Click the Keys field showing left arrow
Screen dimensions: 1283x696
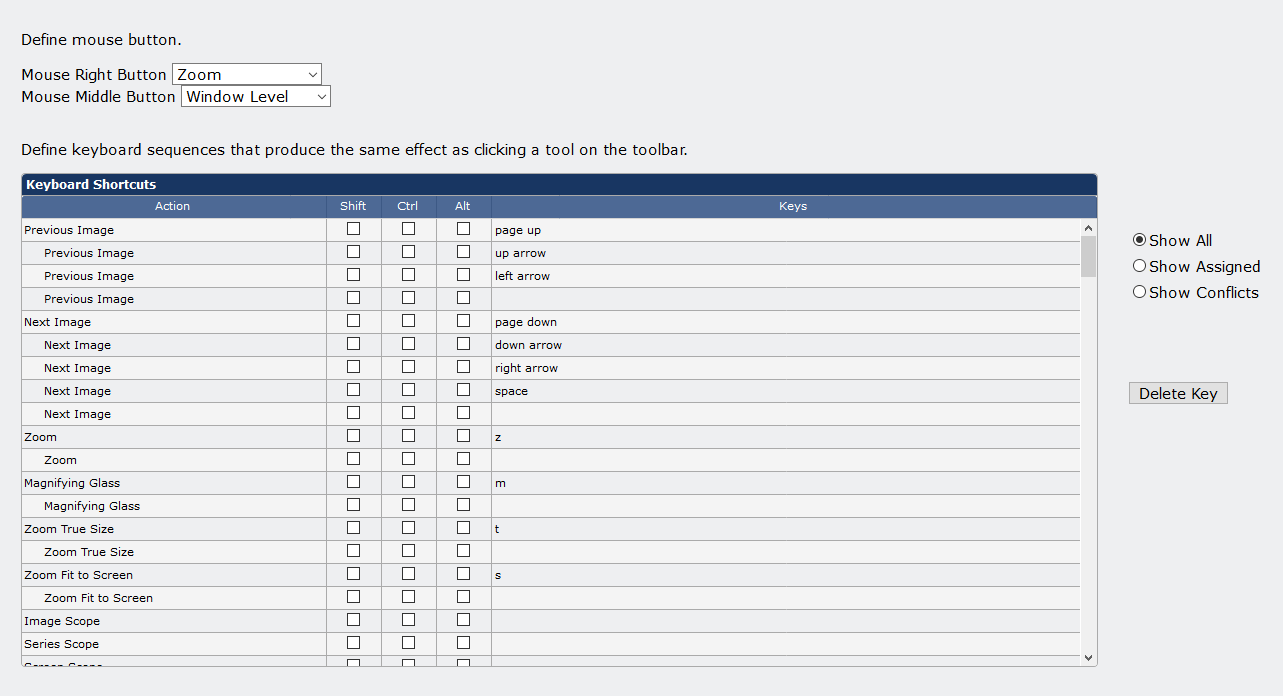click(785, 276)
